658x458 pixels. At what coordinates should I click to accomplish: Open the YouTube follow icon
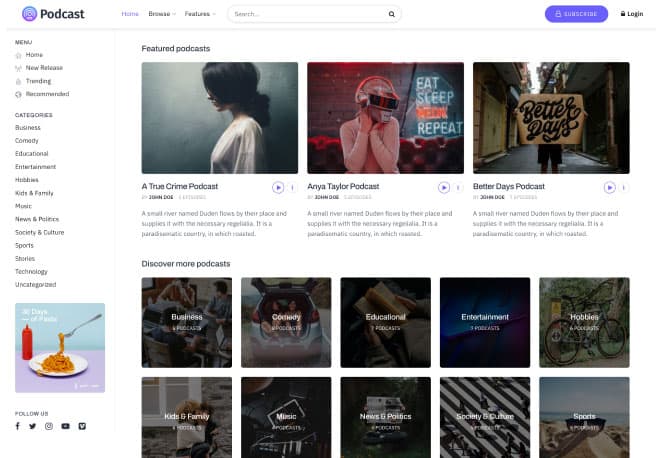point(65,426)
